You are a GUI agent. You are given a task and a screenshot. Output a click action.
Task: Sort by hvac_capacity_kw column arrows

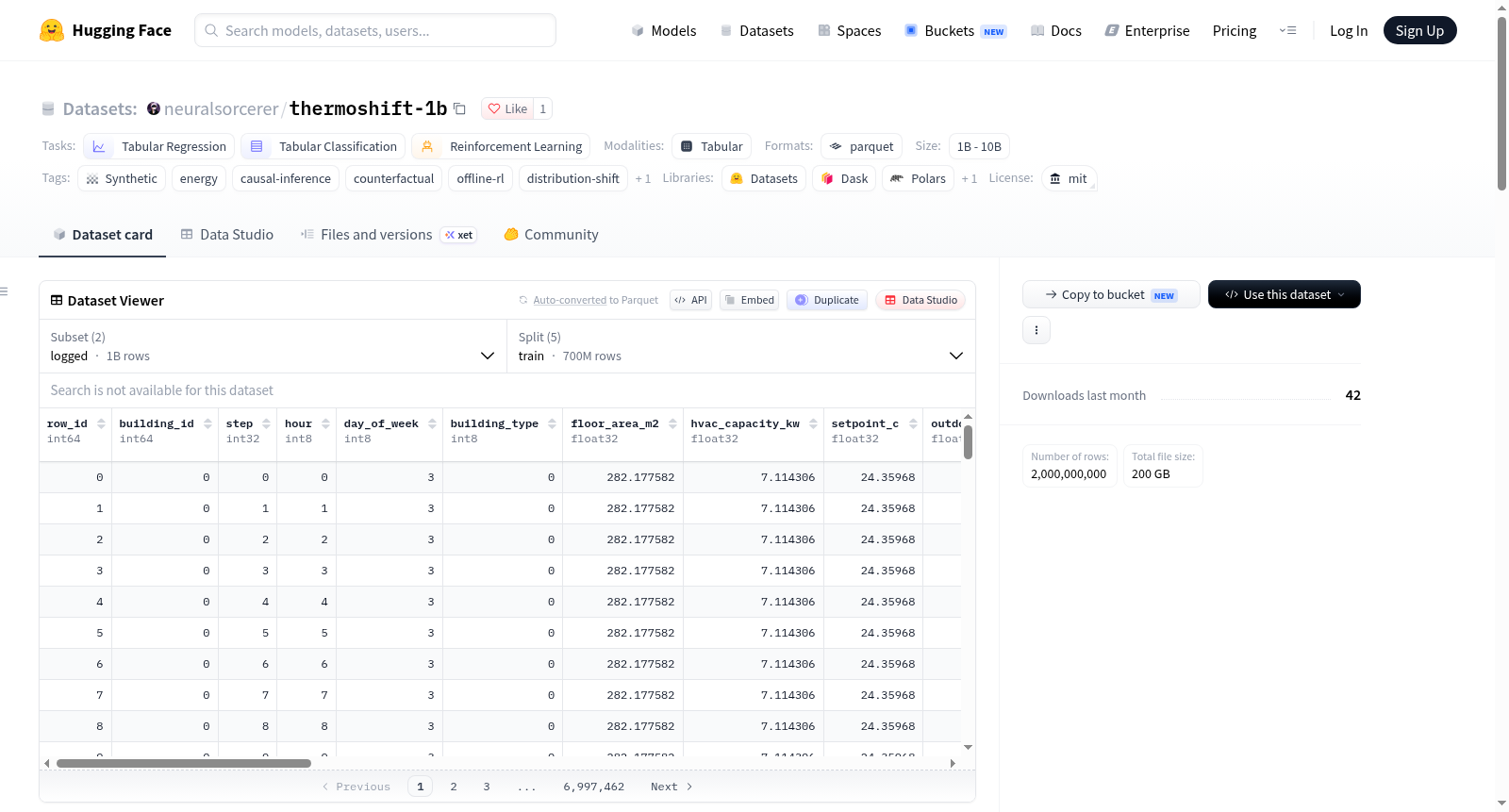(813, 423)
